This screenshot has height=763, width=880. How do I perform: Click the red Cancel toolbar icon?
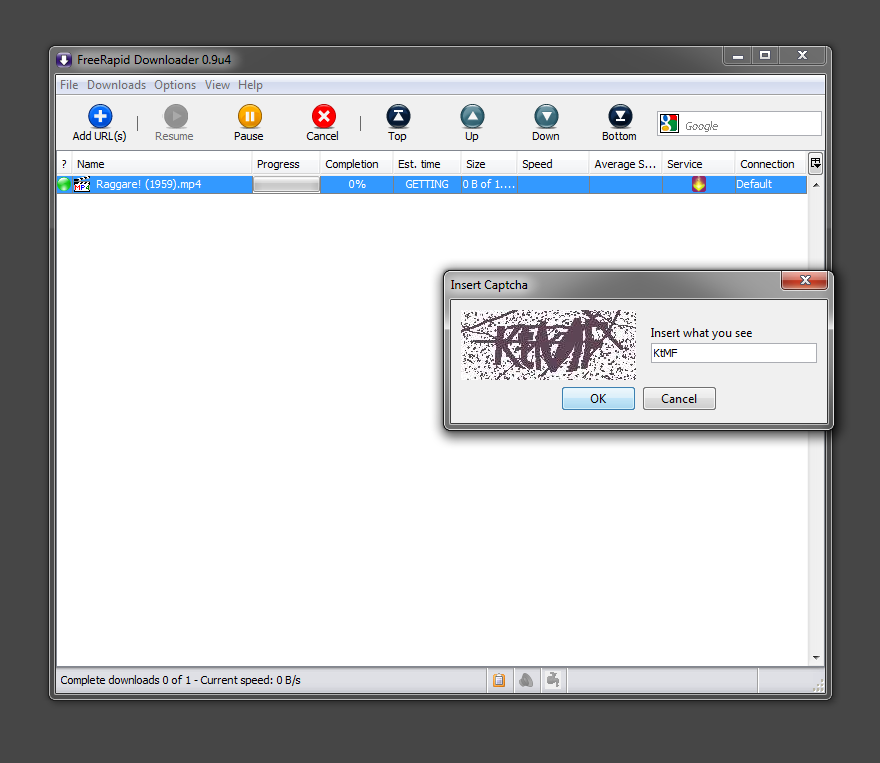pos(324,116)
